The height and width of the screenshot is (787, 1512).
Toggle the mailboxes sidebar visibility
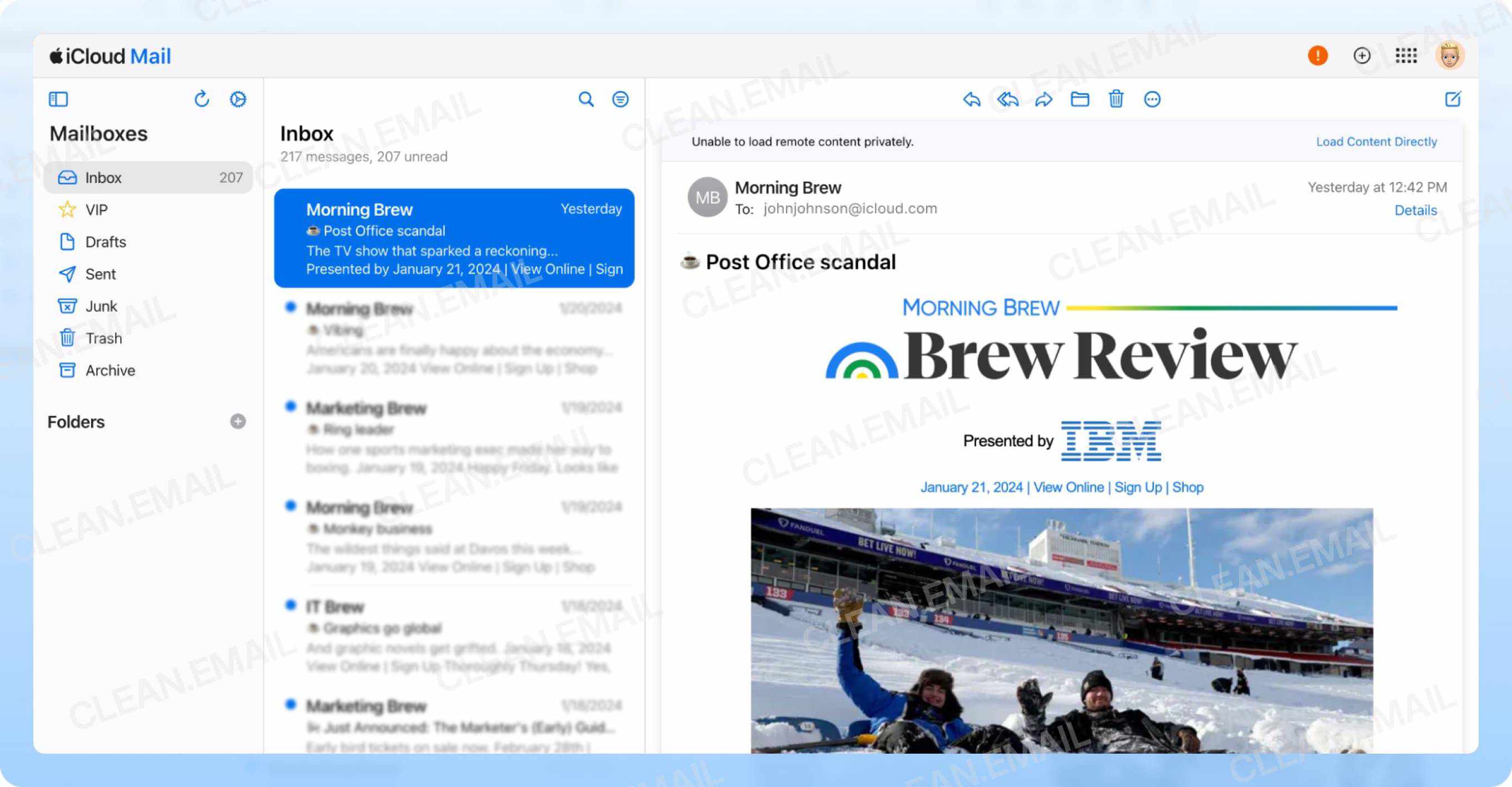point(58,99)
